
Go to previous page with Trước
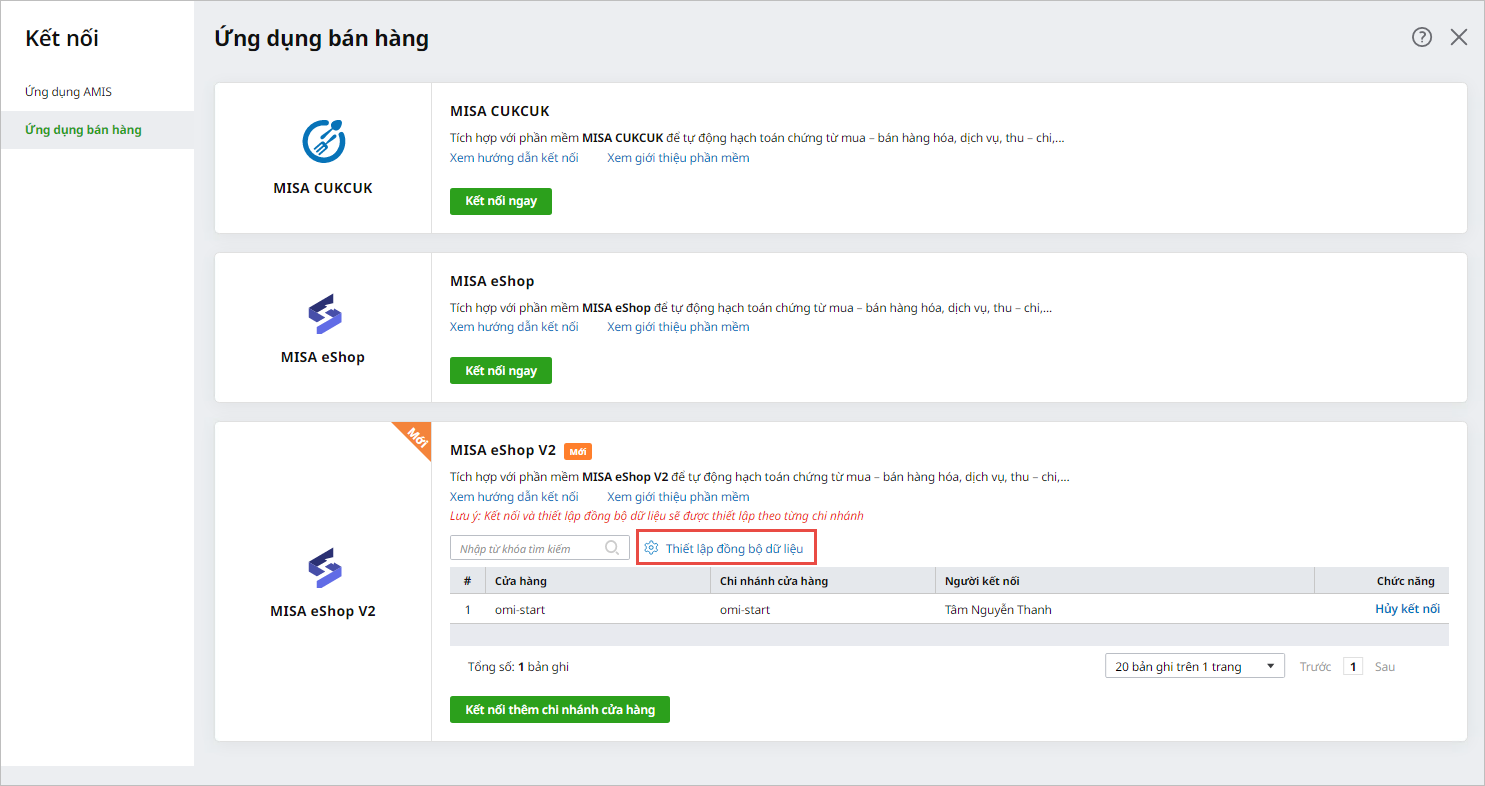pyautogui.click(x=1315, y=667)
